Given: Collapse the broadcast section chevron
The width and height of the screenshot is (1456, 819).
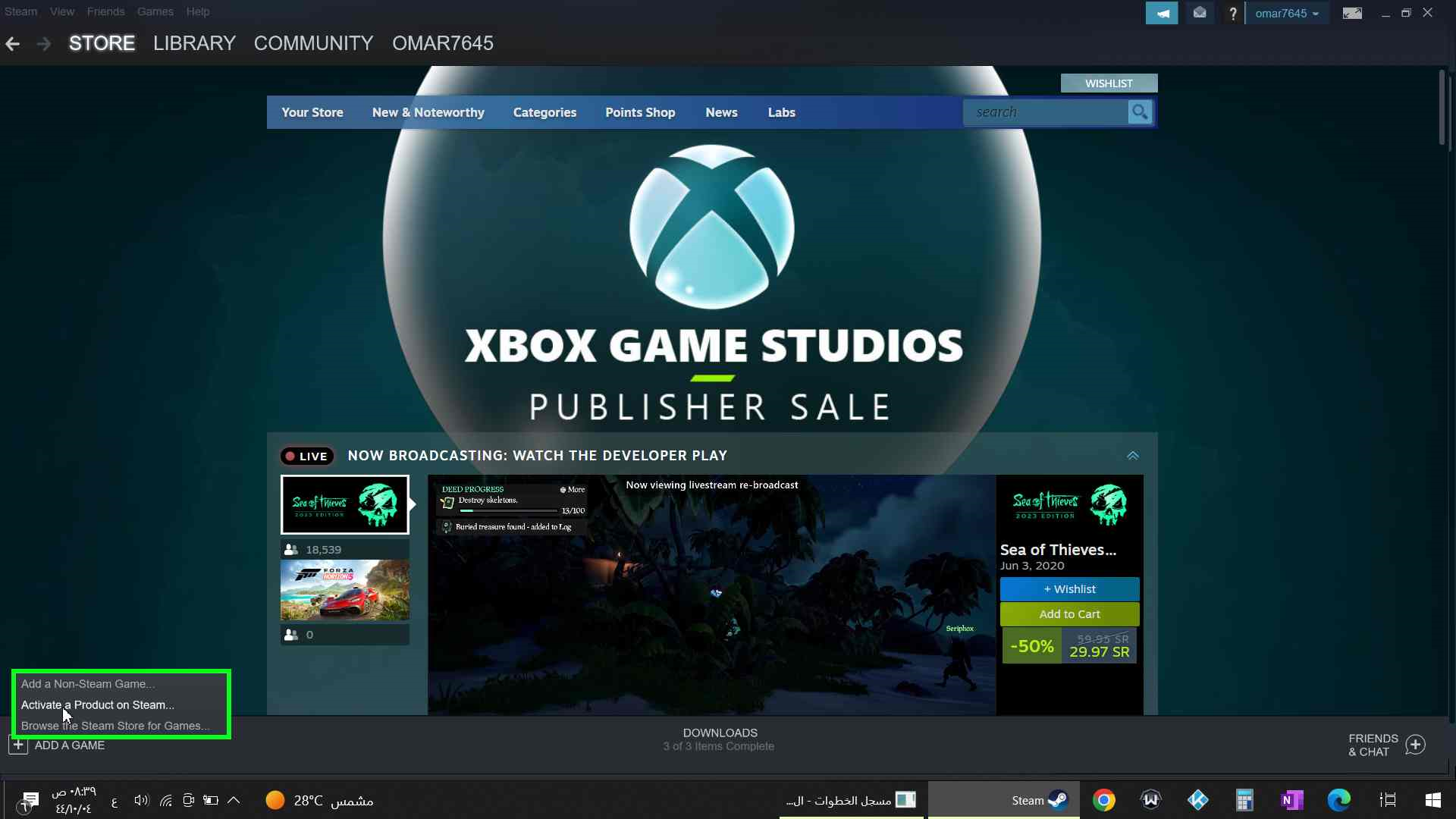Looking at the screenshot, I should coord(1132,456).
